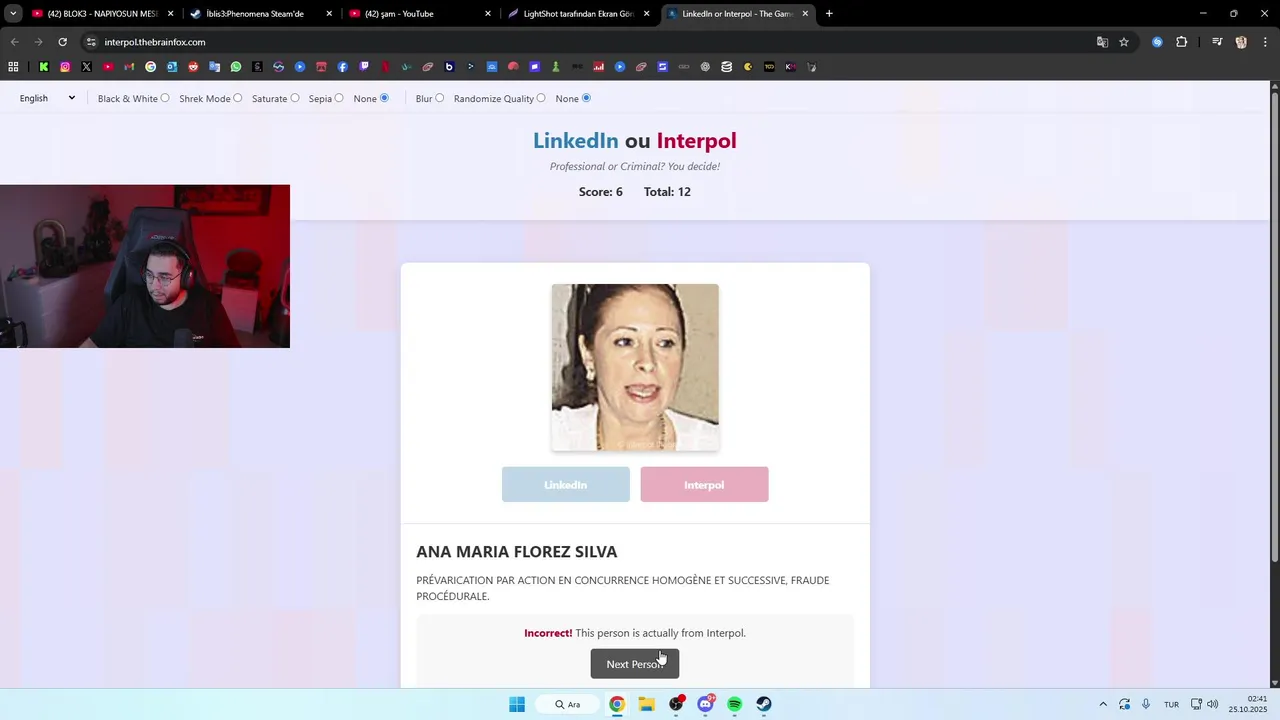
Task: Open the Instagram bookmark icon
Action: click(65, 67)
